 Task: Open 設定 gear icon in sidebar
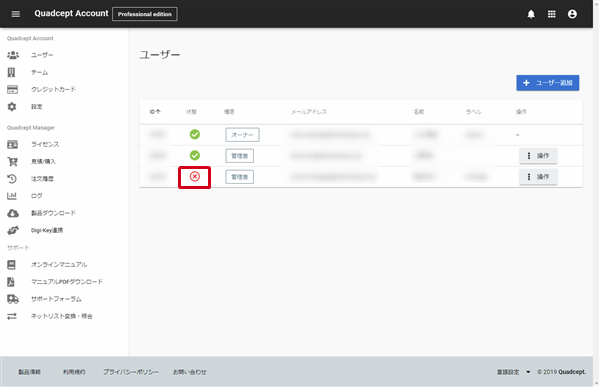pos(12,107)
